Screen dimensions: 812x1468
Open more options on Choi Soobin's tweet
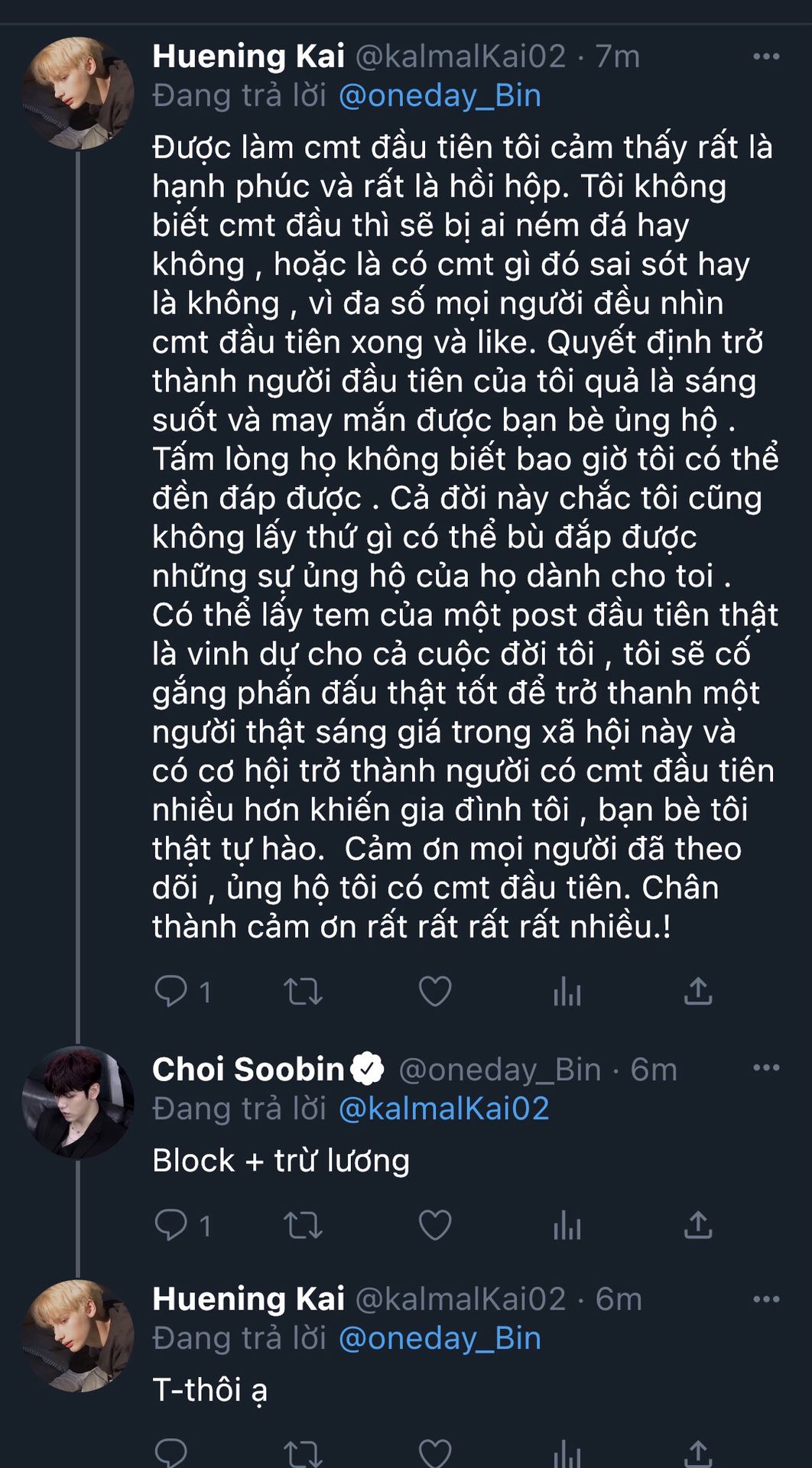765,1068
